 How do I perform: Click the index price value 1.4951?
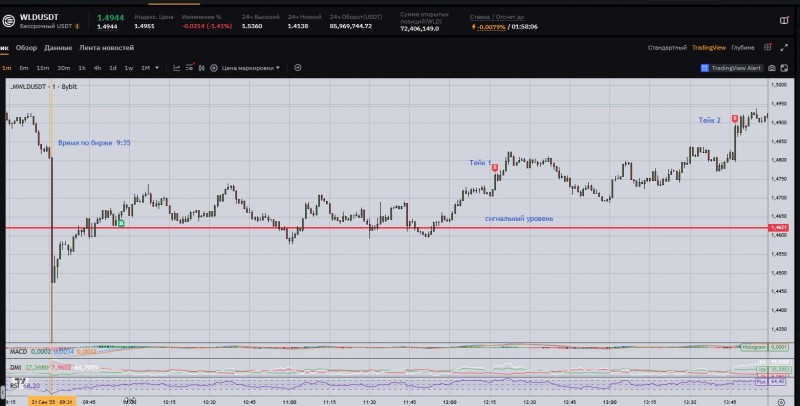click(144, 26)
